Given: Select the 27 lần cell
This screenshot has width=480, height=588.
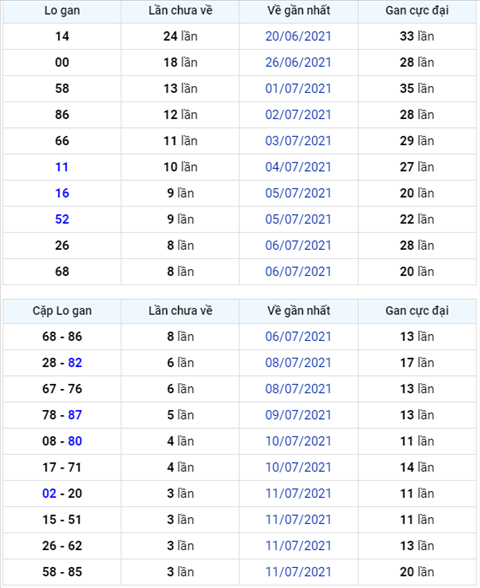Looking at the screenshot, I should tap(417, 167).
